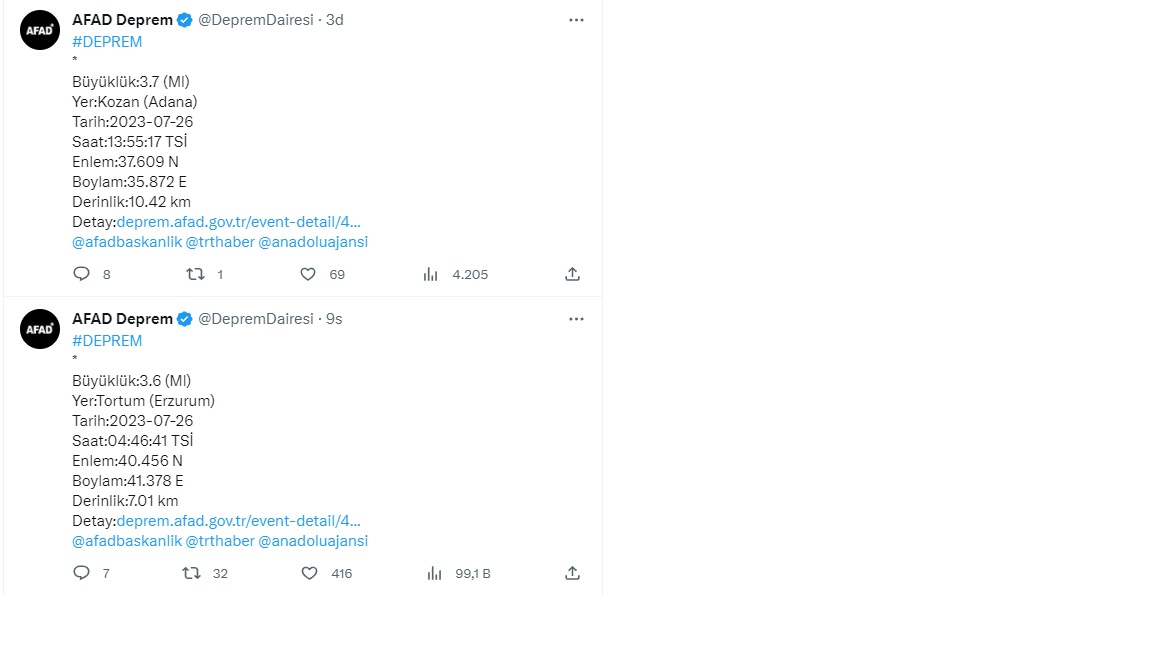The height and width of the screenshot is (648, 1152).
Task: Retweet the Tortum (Erzurum) earthquake tweet
Action: pos(190,573)
